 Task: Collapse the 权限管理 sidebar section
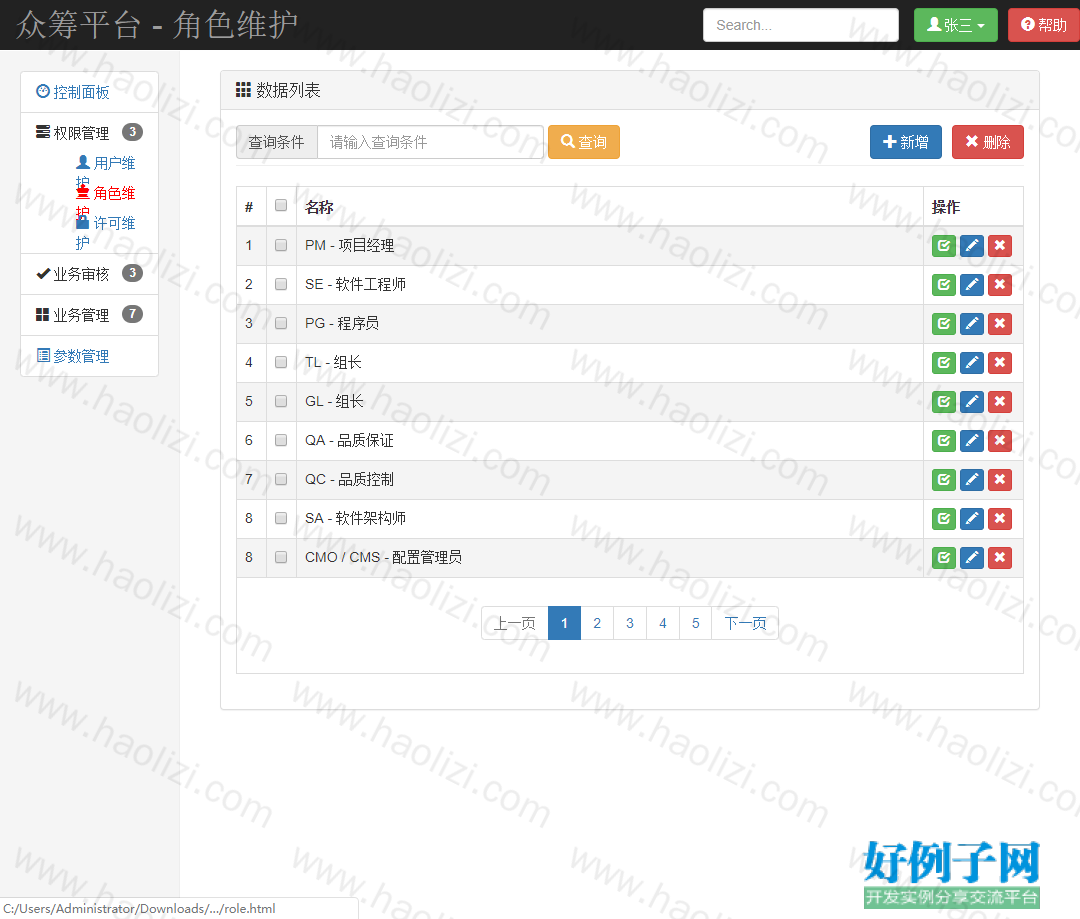pyautogui.click(x=90, y=132)
